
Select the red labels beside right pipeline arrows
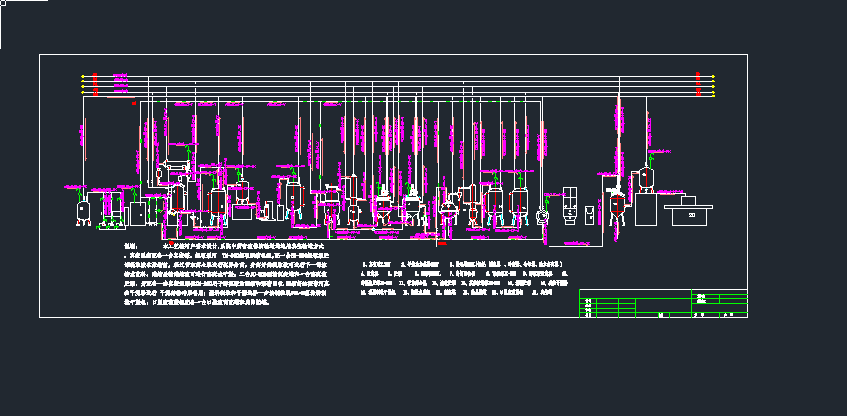click(x=699, y=86)
